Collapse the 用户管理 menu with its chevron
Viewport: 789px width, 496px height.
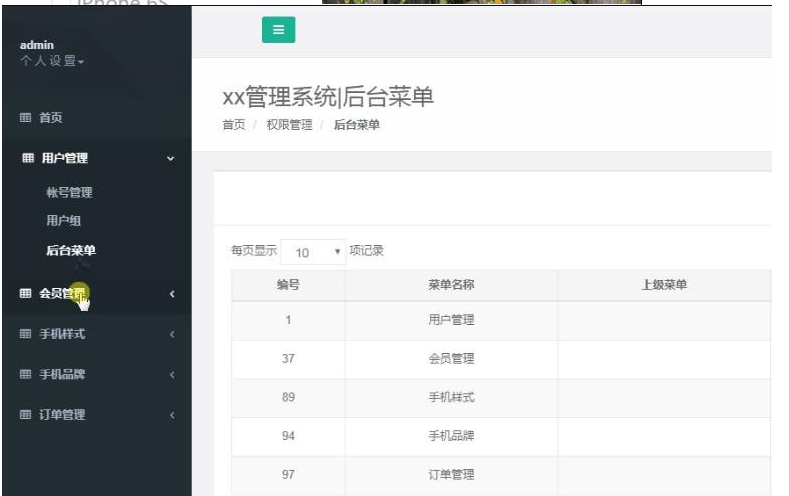tap(171, 158)
